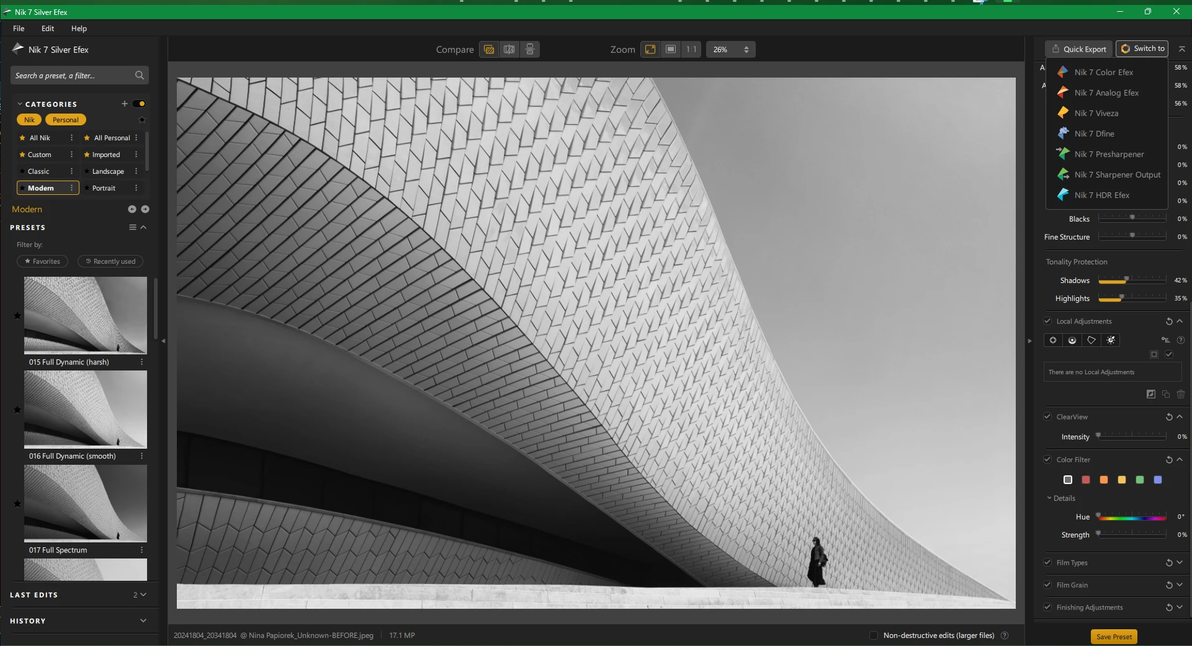
Task: Delete local adjustment with trash icon
Action: pyautogui.click(x=1180, y=394)
